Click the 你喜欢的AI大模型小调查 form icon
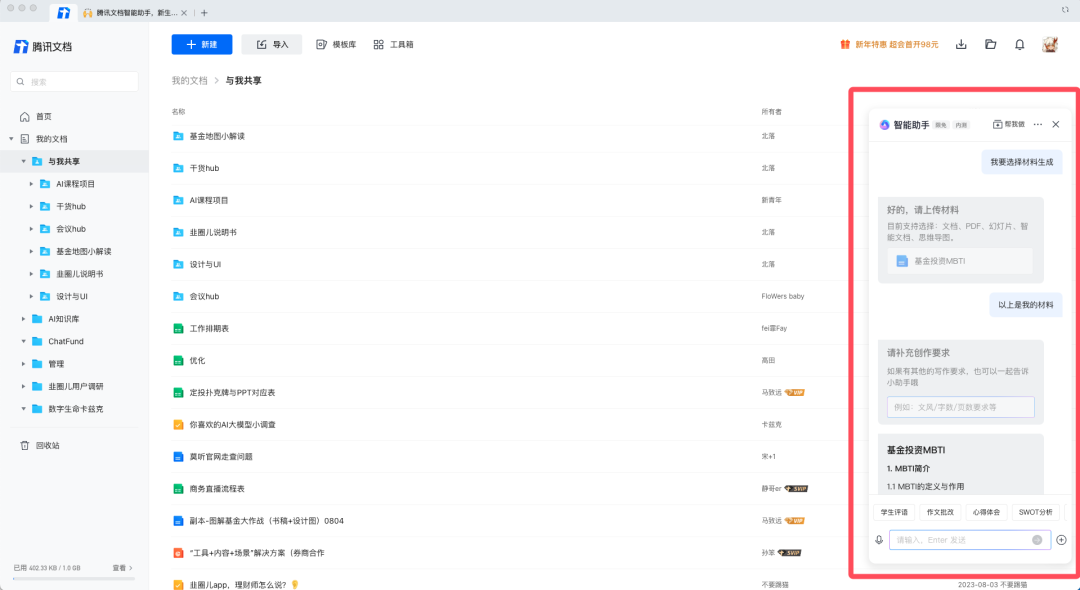This screenshot has height=590, width=1080. (x=178, y=425)
